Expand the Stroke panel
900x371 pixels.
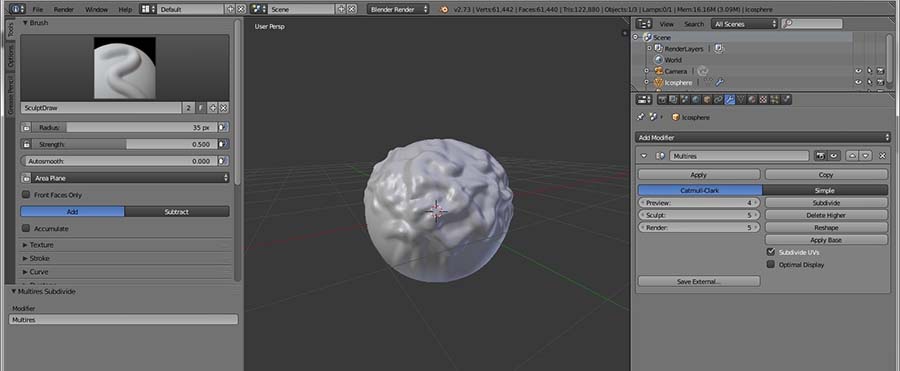tap(25, 258)
